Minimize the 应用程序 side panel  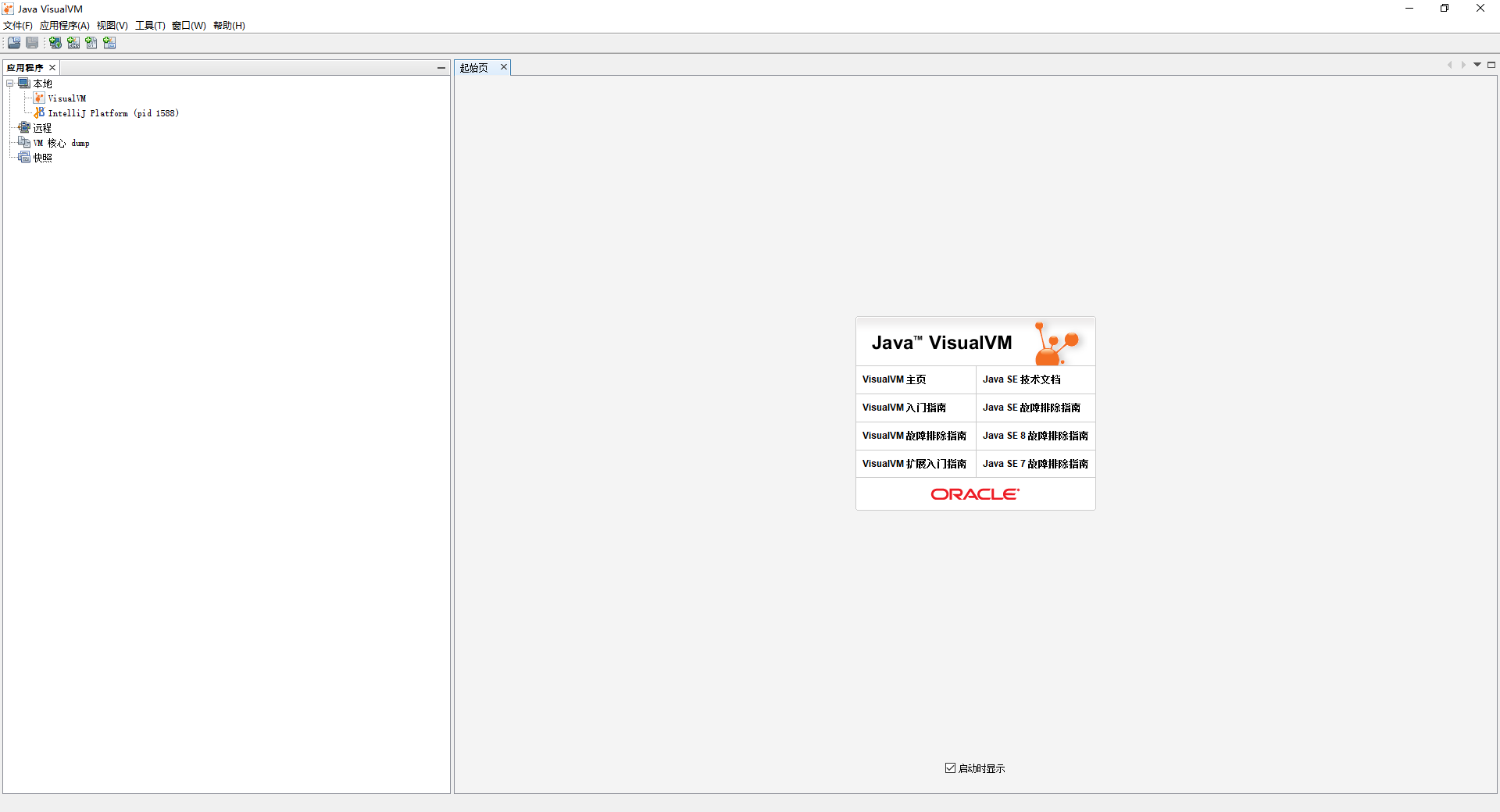441,68
